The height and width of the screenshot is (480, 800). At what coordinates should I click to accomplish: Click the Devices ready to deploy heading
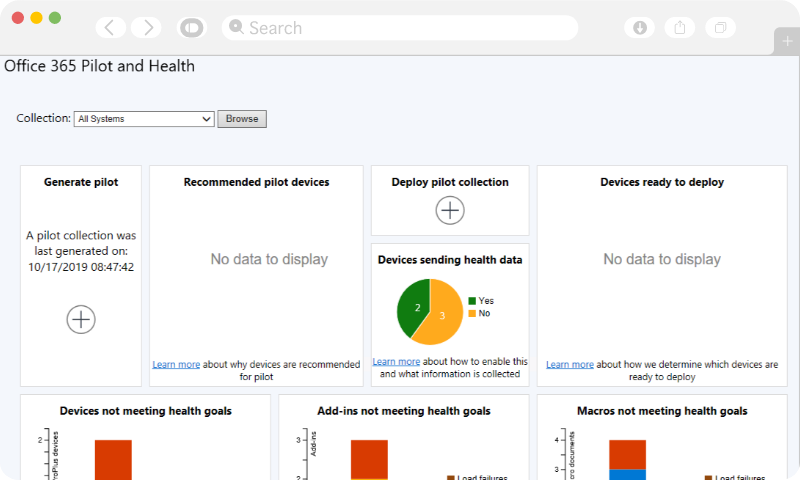[x=662, y=182]
